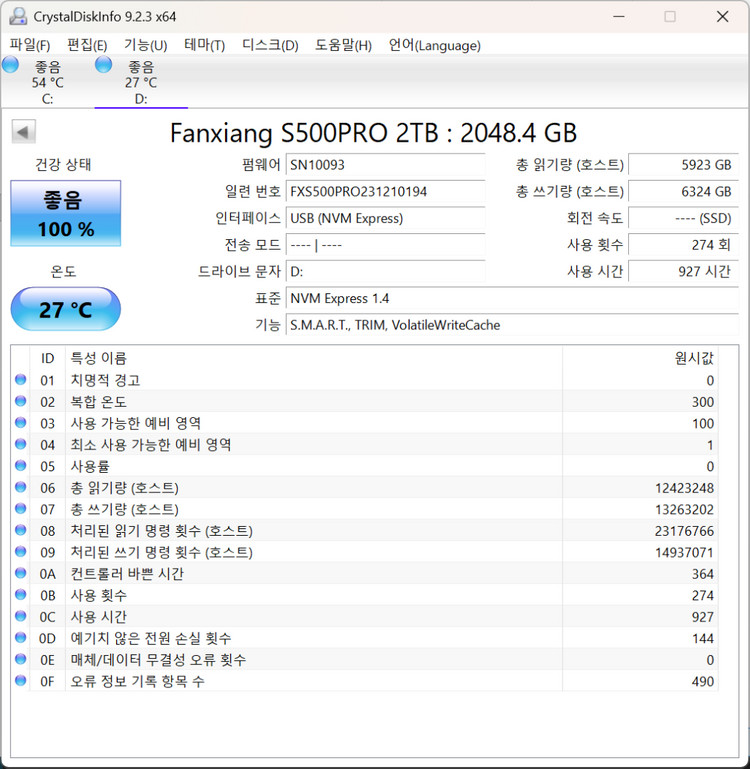Click the 원시값 column header
750x769 pixels.
(x=640, y=358)
